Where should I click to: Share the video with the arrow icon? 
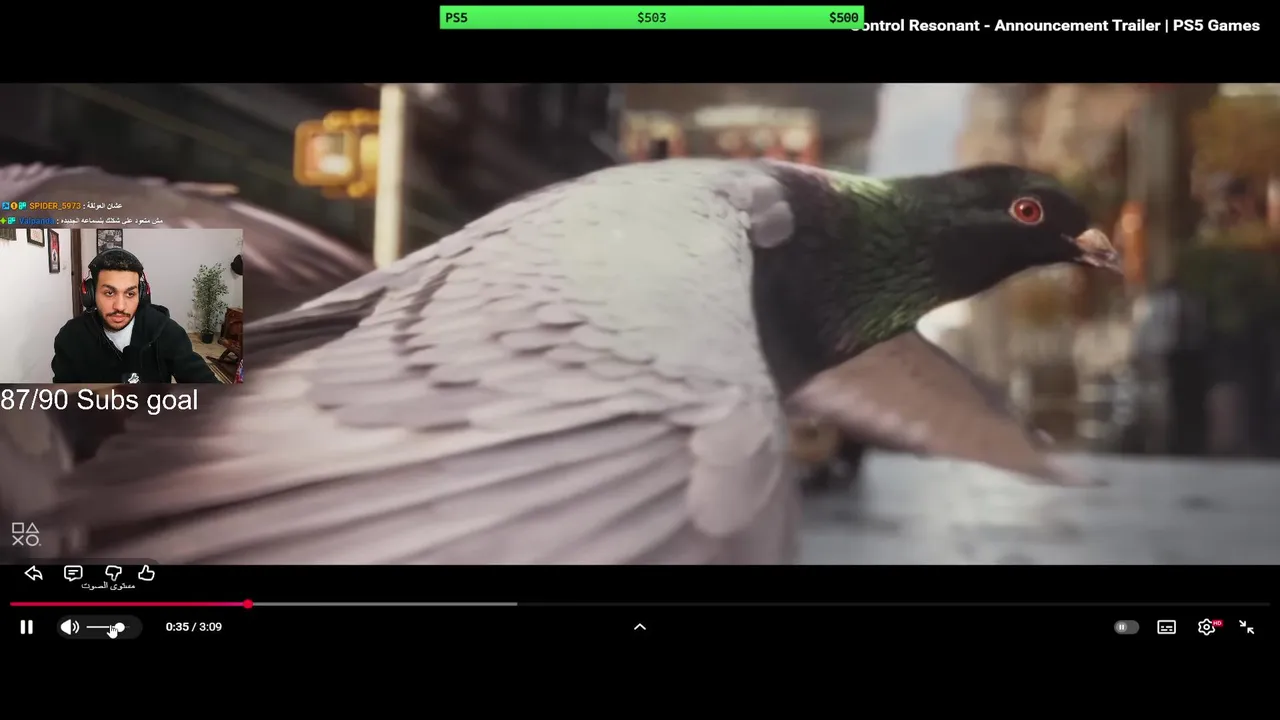click(33, 573)
